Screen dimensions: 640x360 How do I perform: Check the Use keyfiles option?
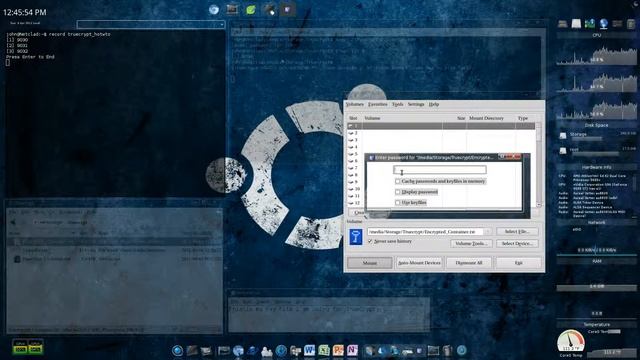pyautogui.click(x=398, y=202)
